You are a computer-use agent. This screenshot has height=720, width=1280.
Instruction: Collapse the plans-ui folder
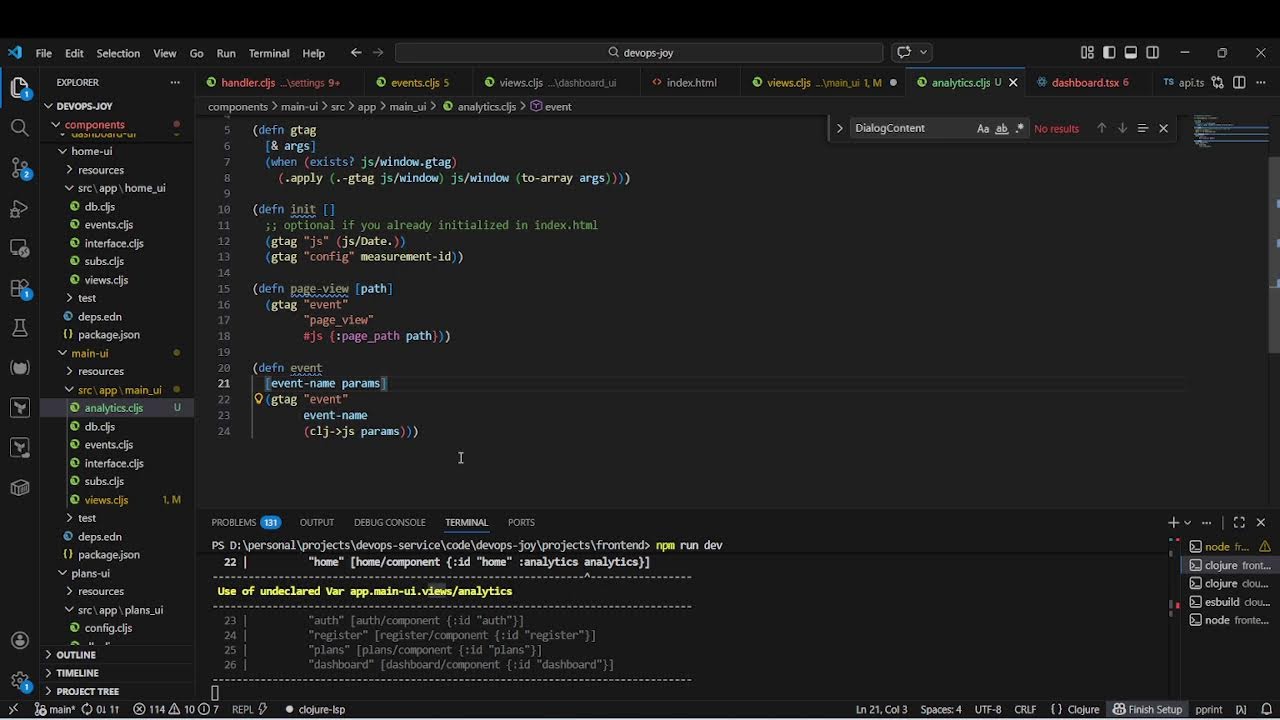[x=90, y=573]
